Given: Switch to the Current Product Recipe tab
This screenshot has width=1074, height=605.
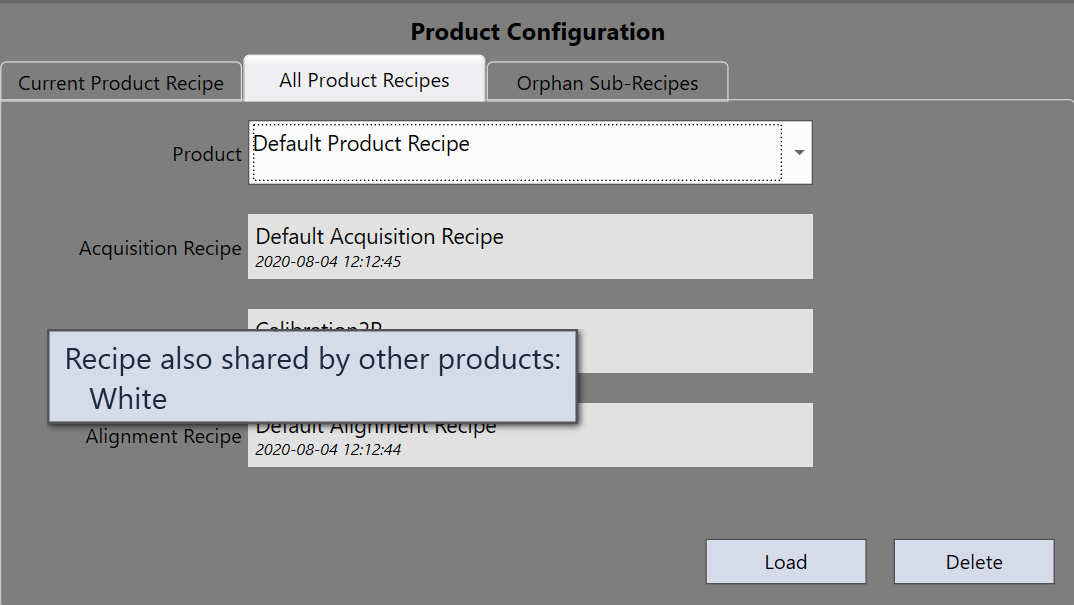Looking at the screenshot, I should click(x=121, y=83).
